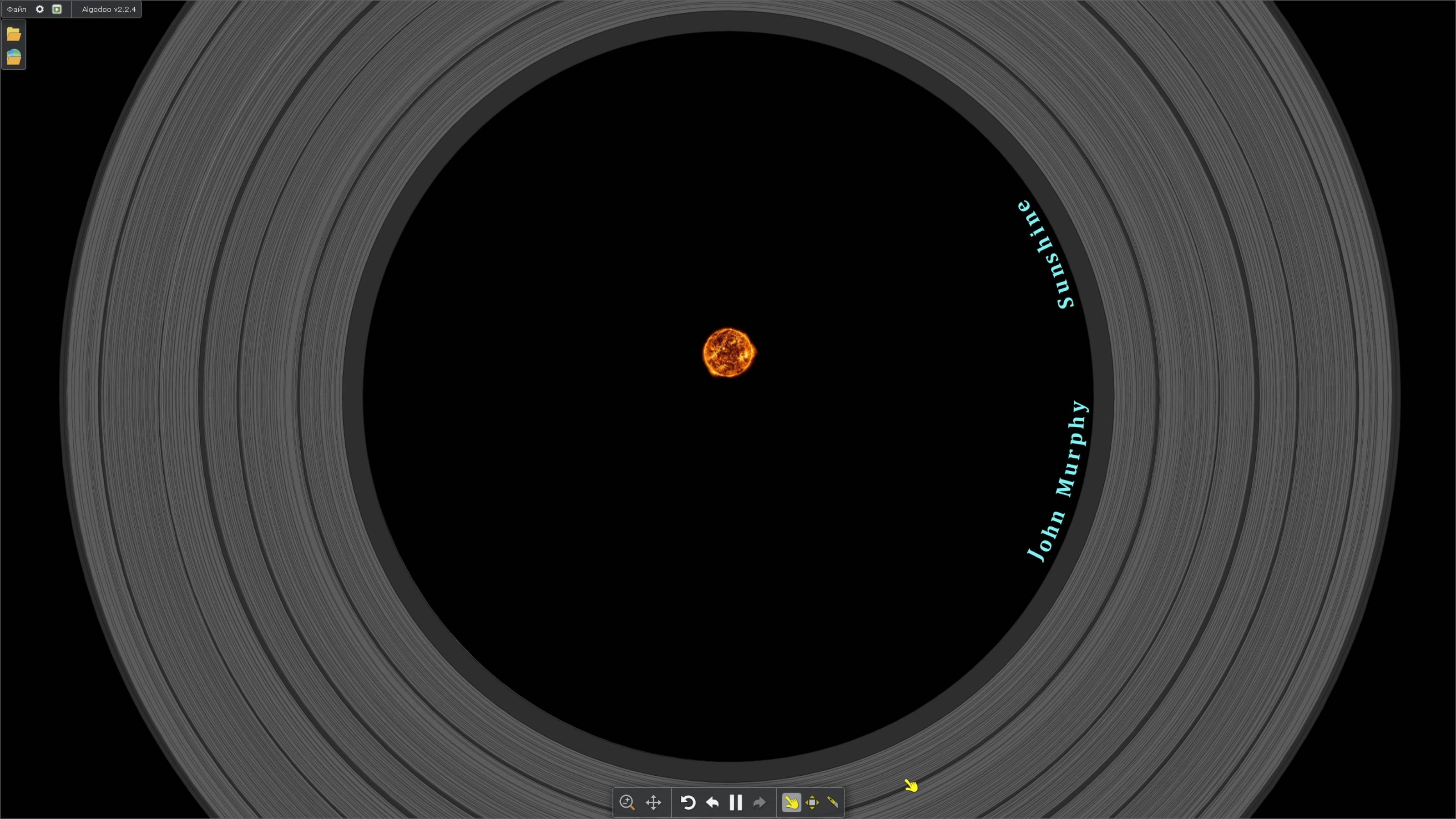Click the greyed-out Redo arrow
1456x819 pixels.
[x=760, y=802]
